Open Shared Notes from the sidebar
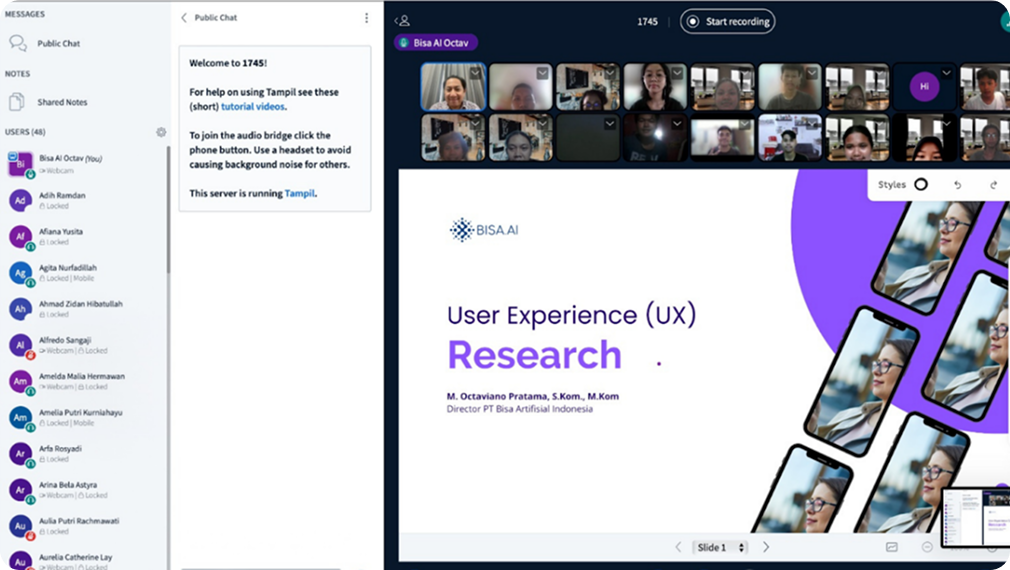The height and width of the screenshot is (570, 1010). tap(18, 102)
